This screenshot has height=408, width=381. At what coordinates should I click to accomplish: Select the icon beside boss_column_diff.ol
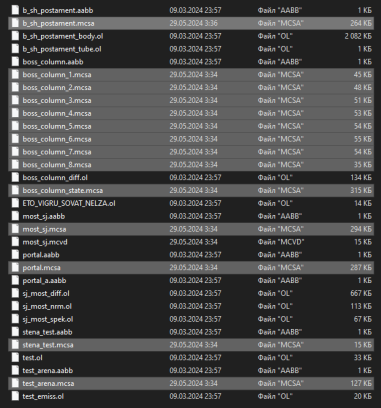(15, 178)
